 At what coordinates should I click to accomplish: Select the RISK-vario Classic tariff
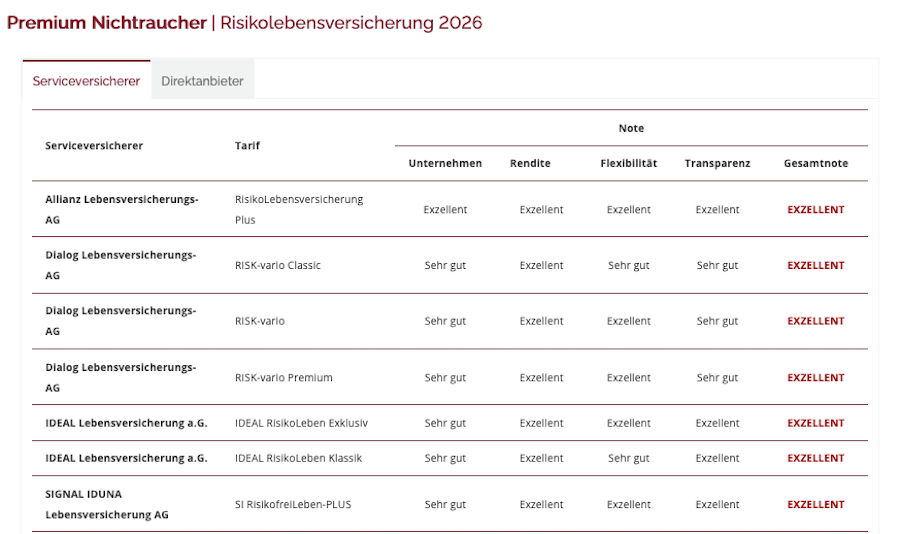(277, 265)
